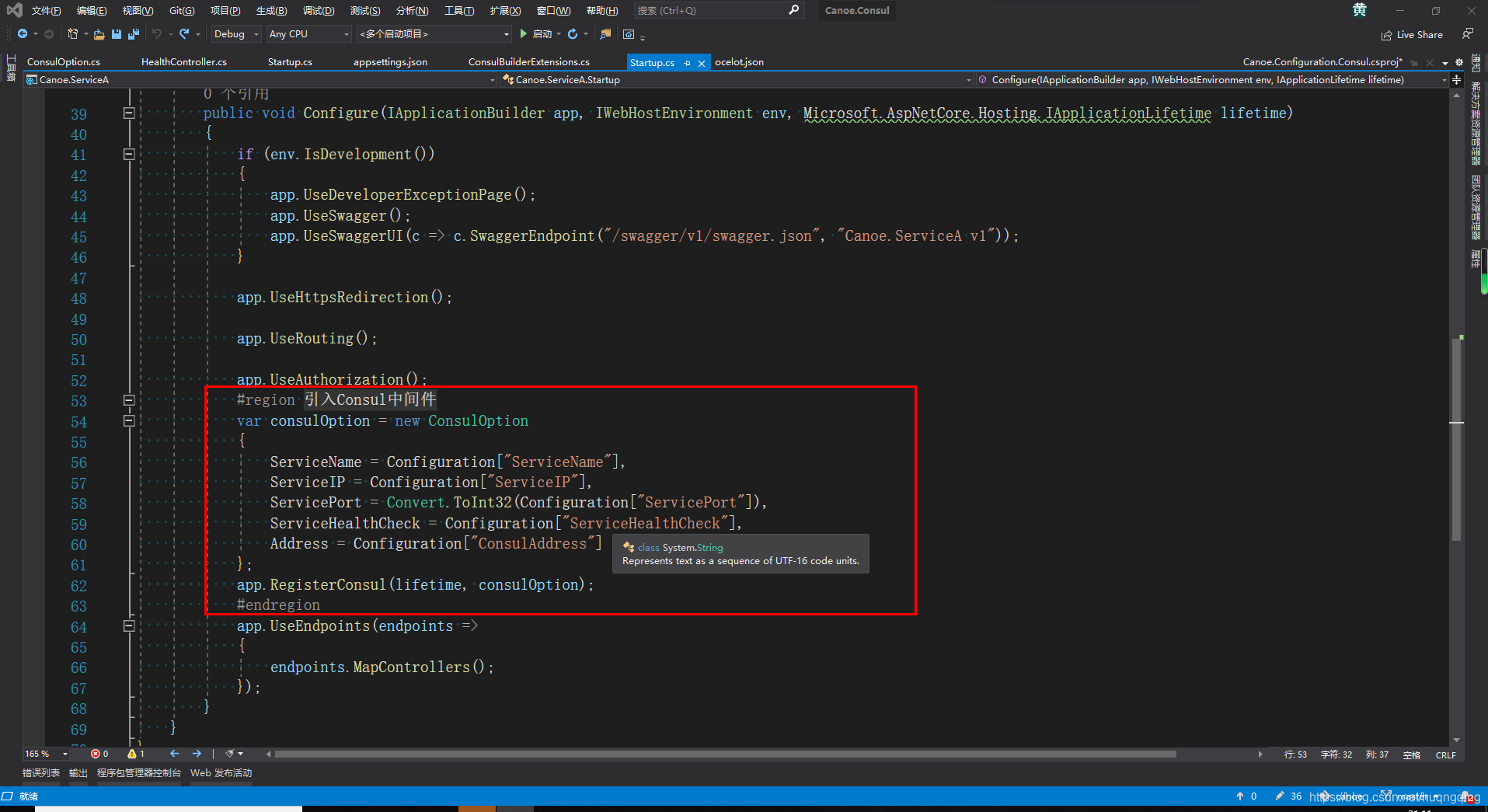Open the 调试(D) menu
The width and height of the screenshot is (1488, 812).
pos(319,11)
